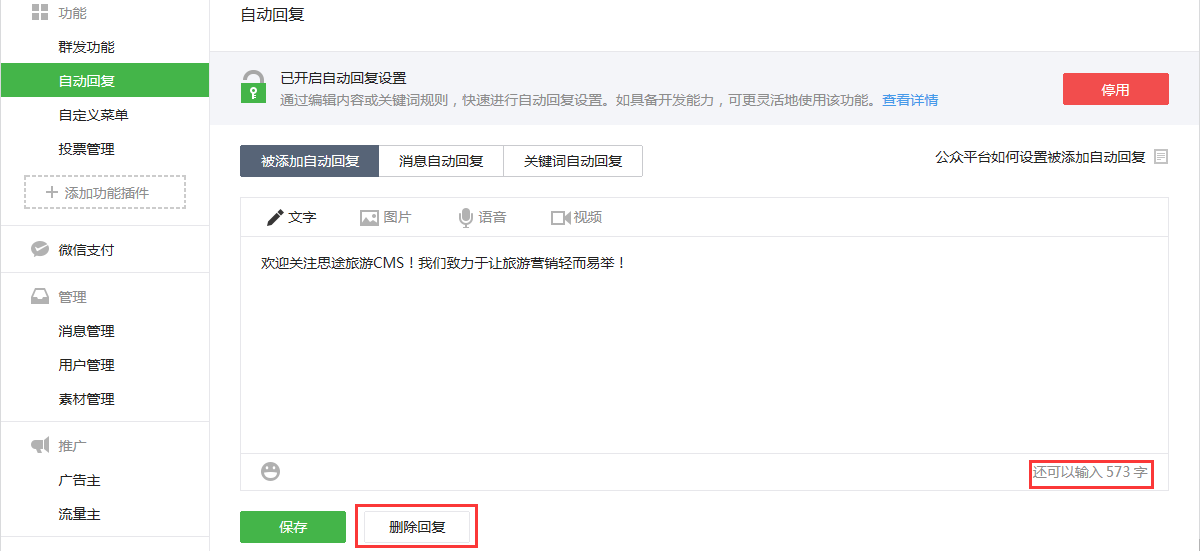
Task: Click the green 保存 button
Action: pos(293,527)
